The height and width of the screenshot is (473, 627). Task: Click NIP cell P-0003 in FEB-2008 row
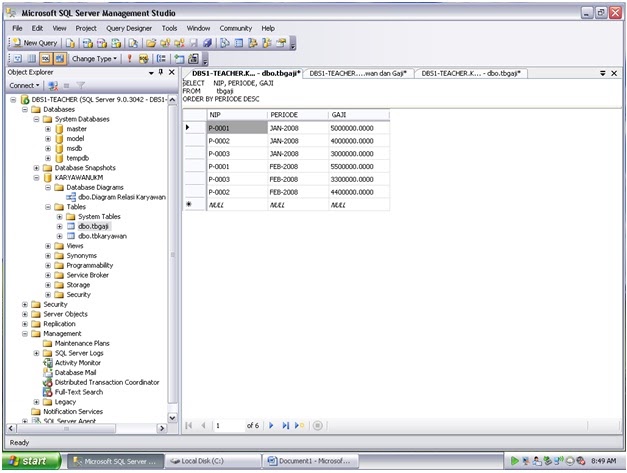click(237, 180)
